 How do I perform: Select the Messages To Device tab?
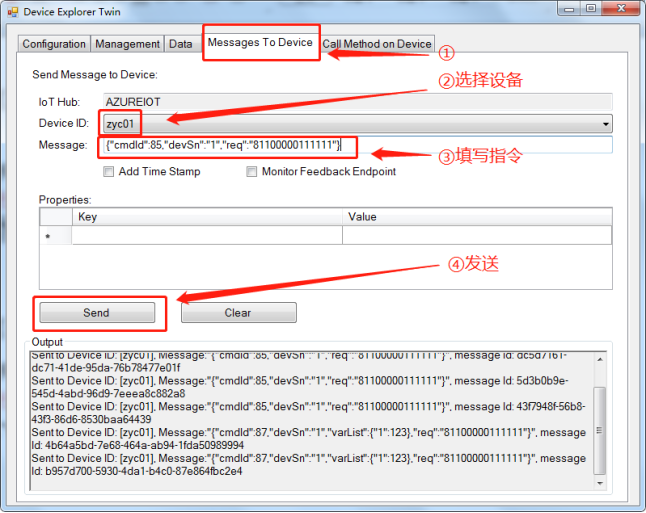point(260,43)
